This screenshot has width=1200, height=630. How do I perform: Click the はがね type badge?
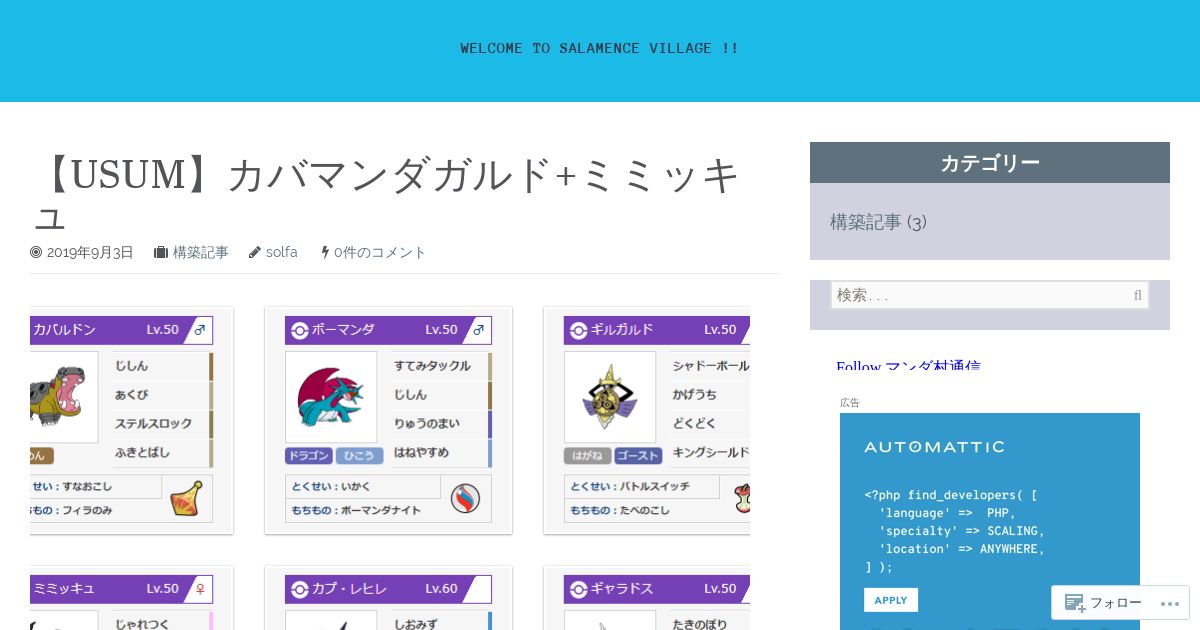tap(588, 456)
